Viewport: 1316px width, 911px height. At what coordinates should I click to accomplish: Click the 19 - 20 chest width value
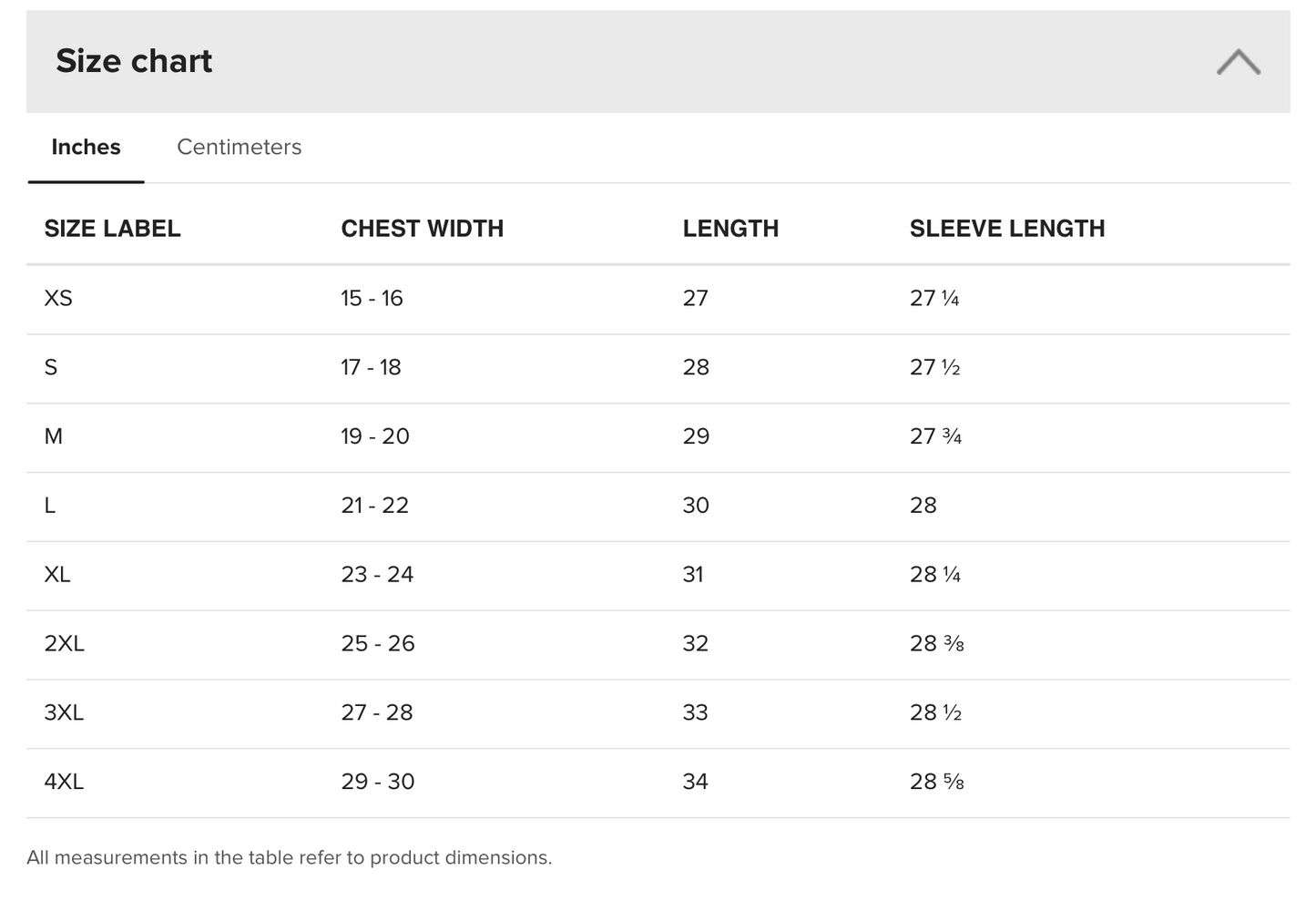[x=375, y=436]
